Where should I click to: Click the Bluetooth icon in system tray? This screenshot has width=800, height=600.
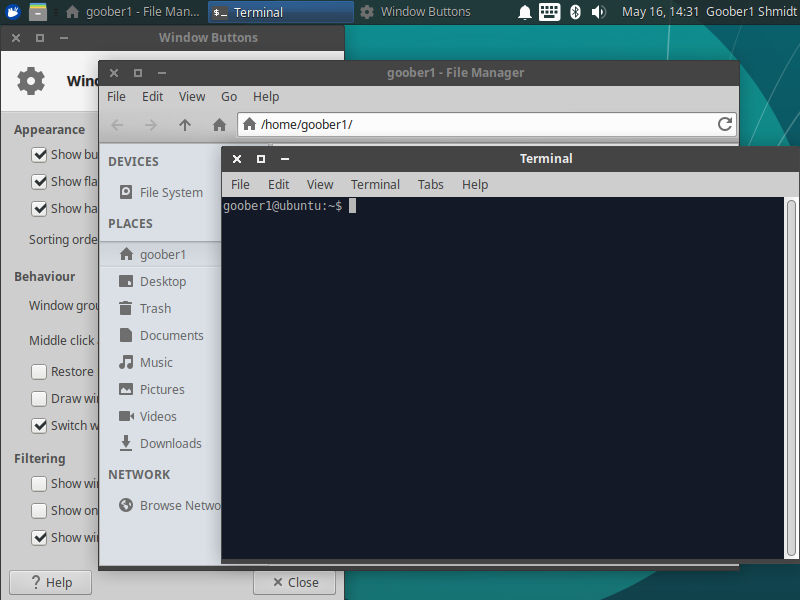[x=575, y=12]
